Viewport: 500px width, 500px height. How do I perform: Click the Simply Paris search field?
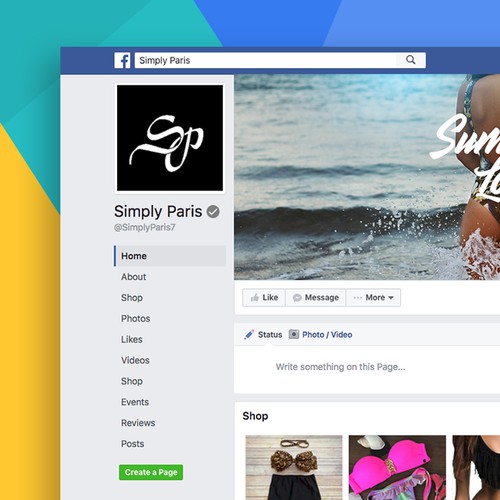pyautogui.click(x=265, y=60)
